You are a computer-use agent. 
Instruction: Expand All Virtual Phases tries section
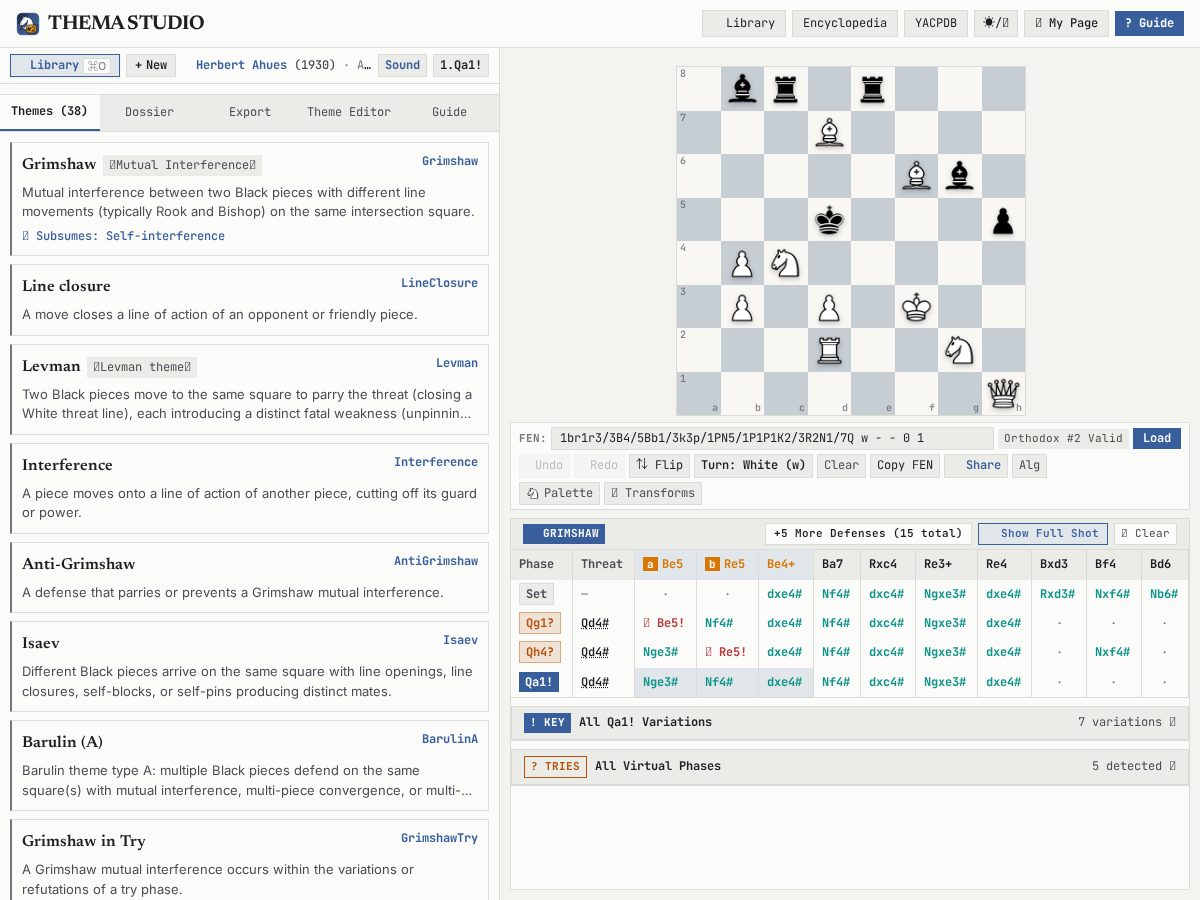(x=850, y=766)
